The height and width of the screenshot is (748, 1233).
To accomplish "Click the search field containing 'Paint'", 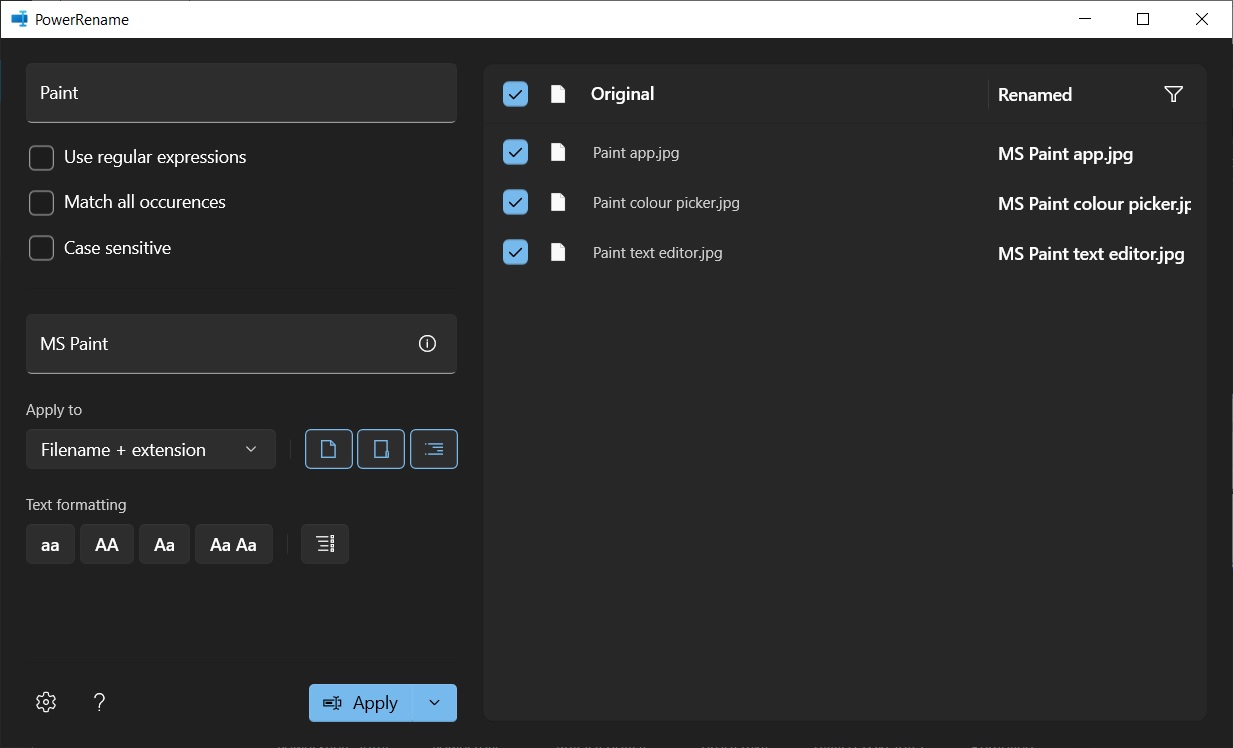I will (241, 93).
